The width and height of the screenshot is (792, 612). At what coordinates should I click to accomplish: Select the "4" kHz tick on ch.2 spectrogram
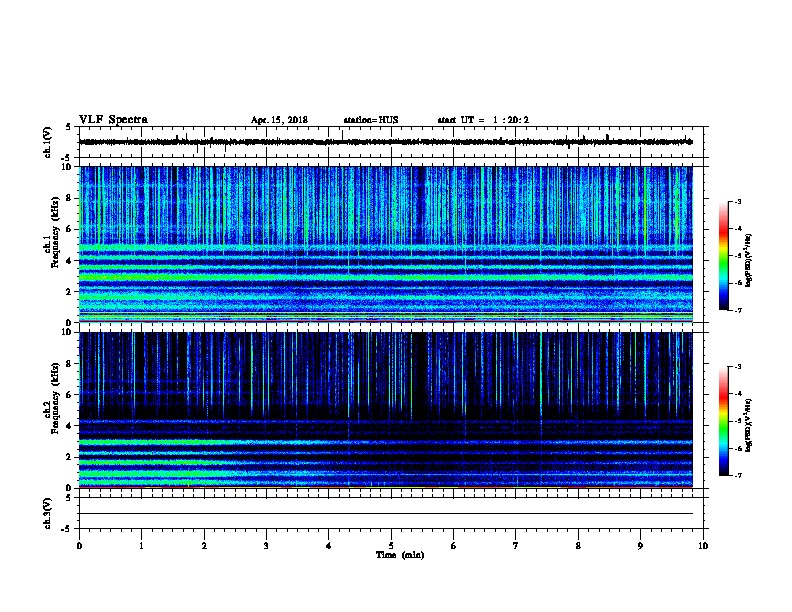tap(69, 426)
